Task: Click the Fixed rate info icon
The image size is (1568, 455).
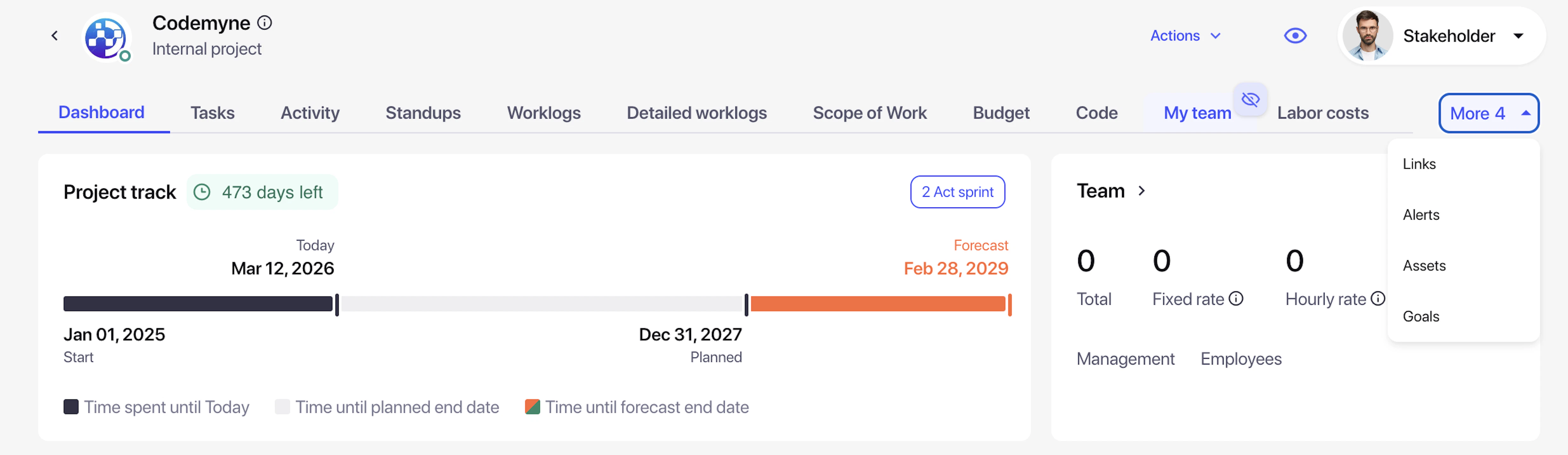Action: 1236,298
